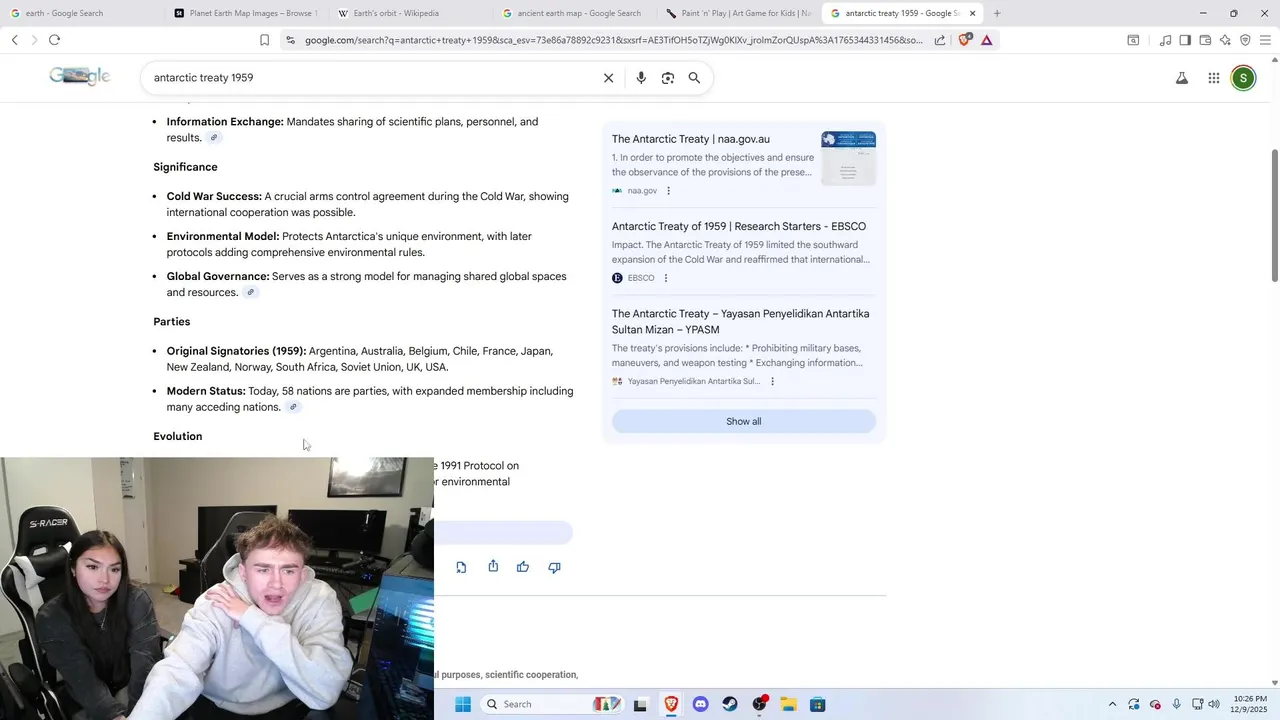
Task: Open the Brave playlist music note icon
Action: (x=1165, y=40)
